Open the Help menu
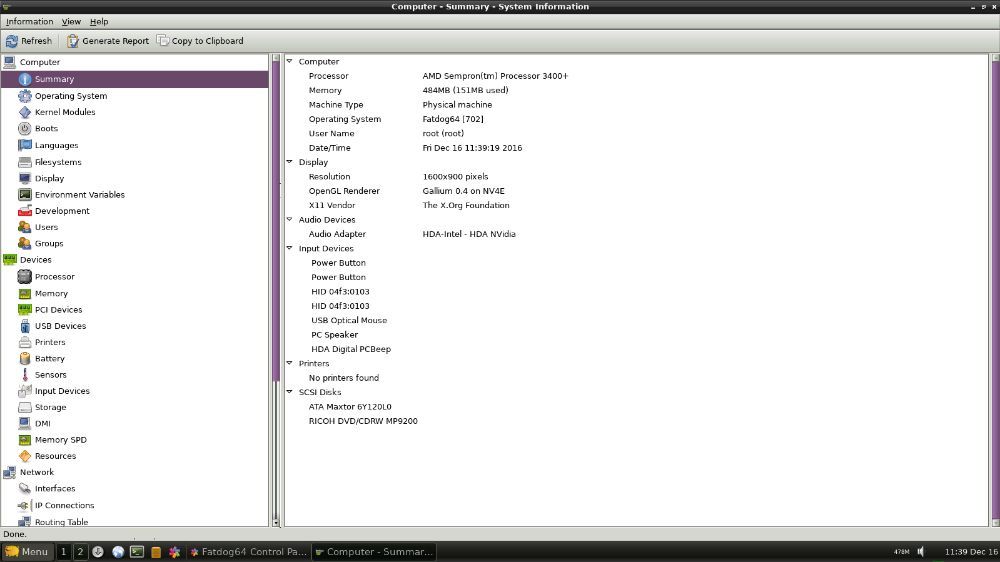 coord(99,22)
